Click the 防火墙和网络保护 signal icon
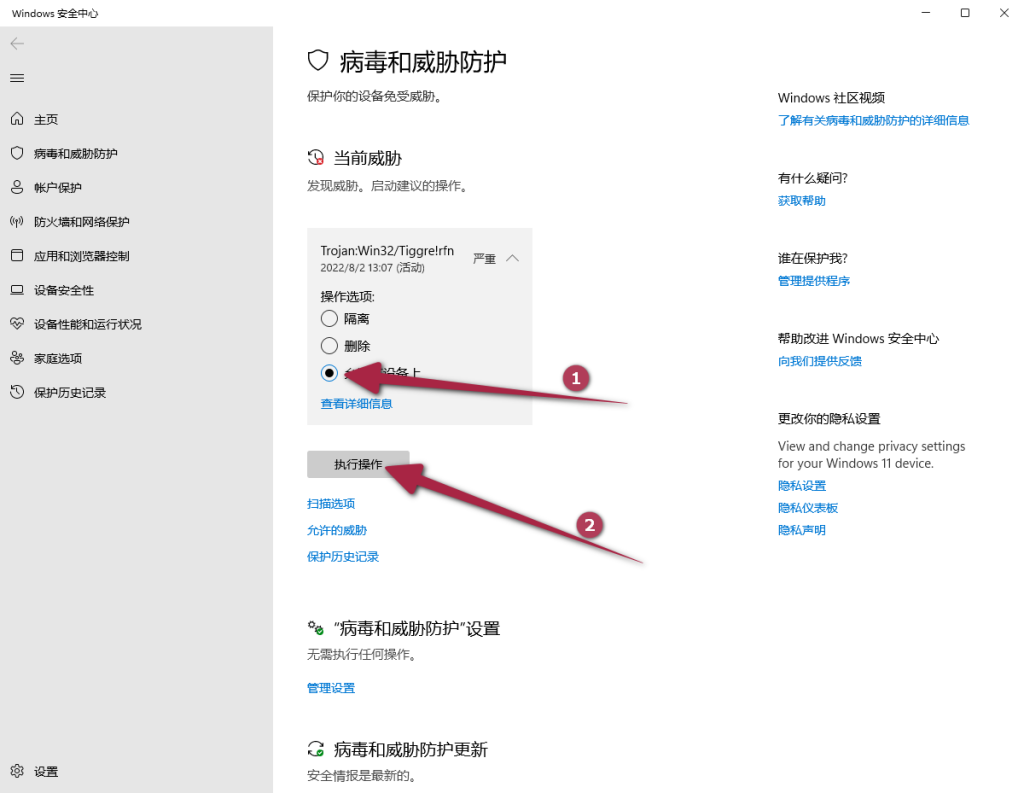This screenshot has height=793, width=1024. 17,221
